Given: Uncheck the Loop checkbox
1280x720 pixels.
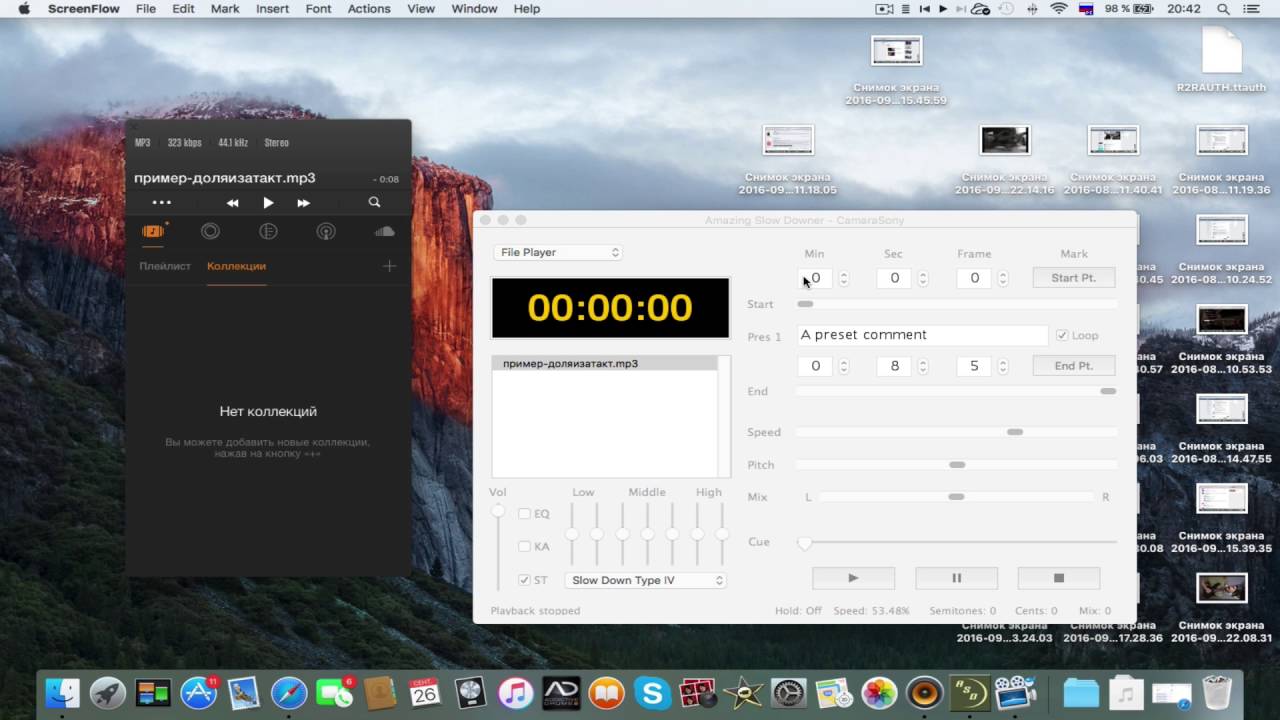Looking at the screenshot, I should tap(1062, 336).
